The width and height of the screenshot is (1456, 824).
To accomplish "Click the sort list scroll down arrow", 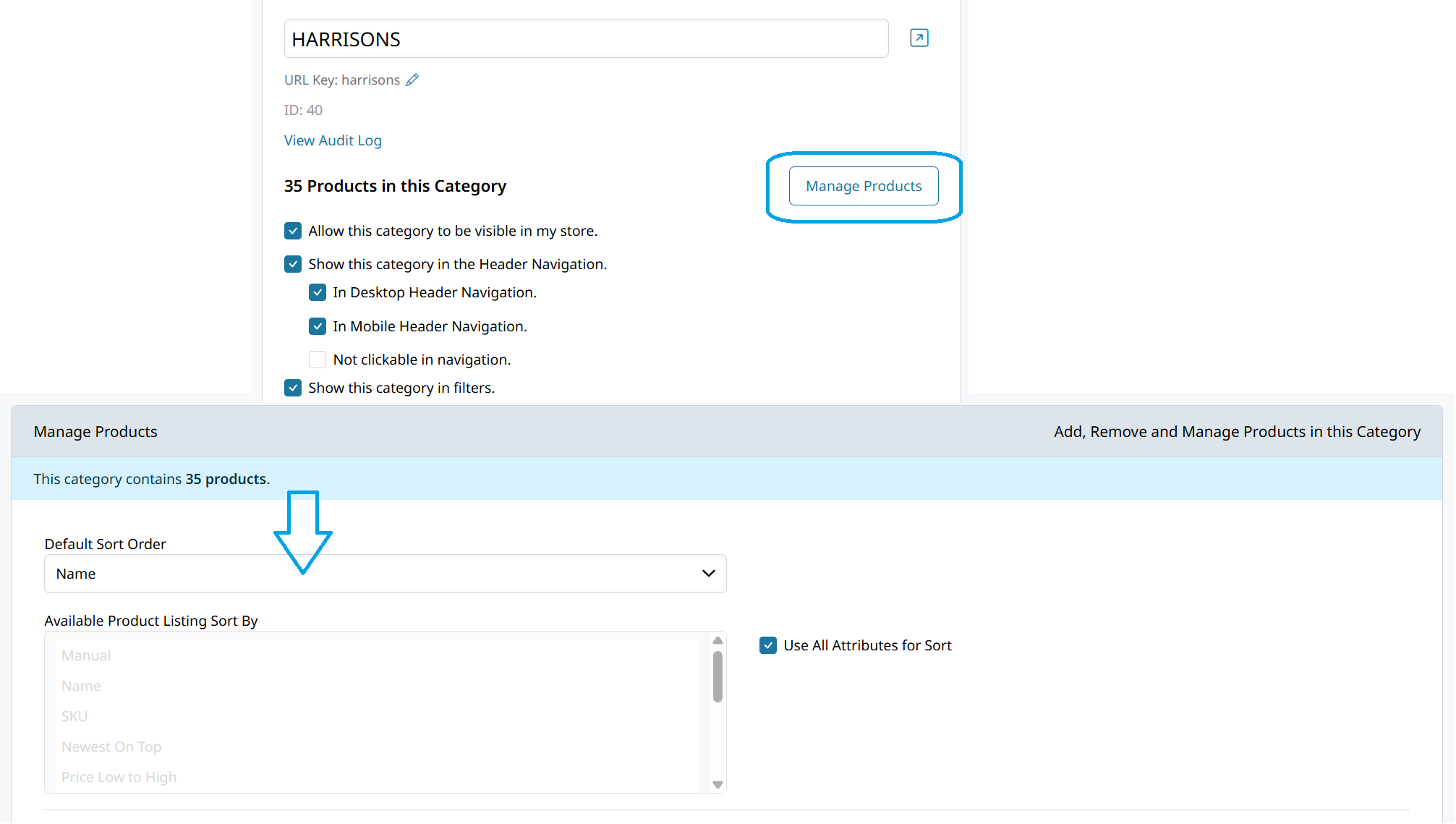I will (718, 784).
